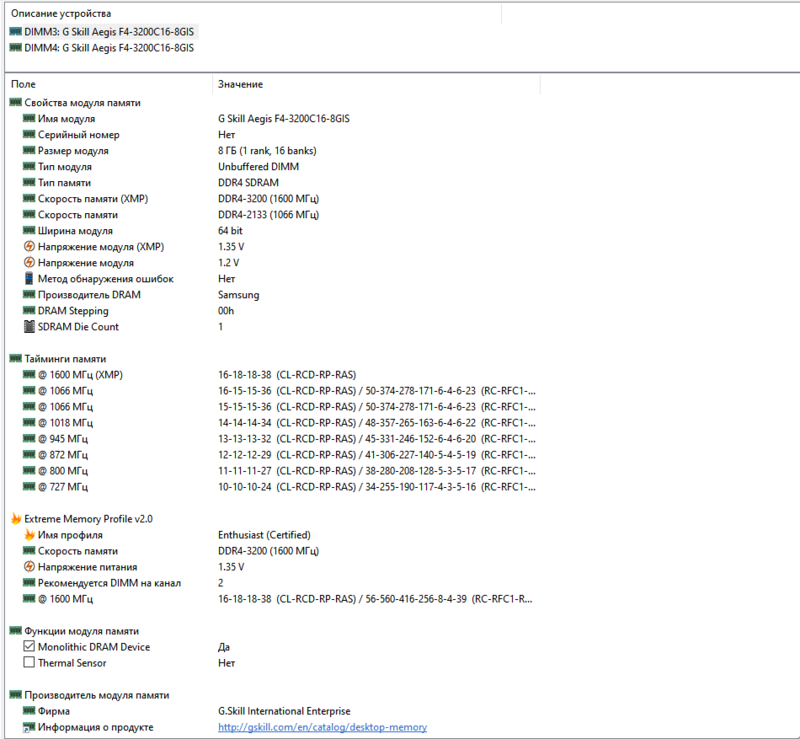Viewport: 800px width, 739px height.
Task: Click the lightning icon beside Напряжение модуля (XMP)
Action: [x=29, y=247]
